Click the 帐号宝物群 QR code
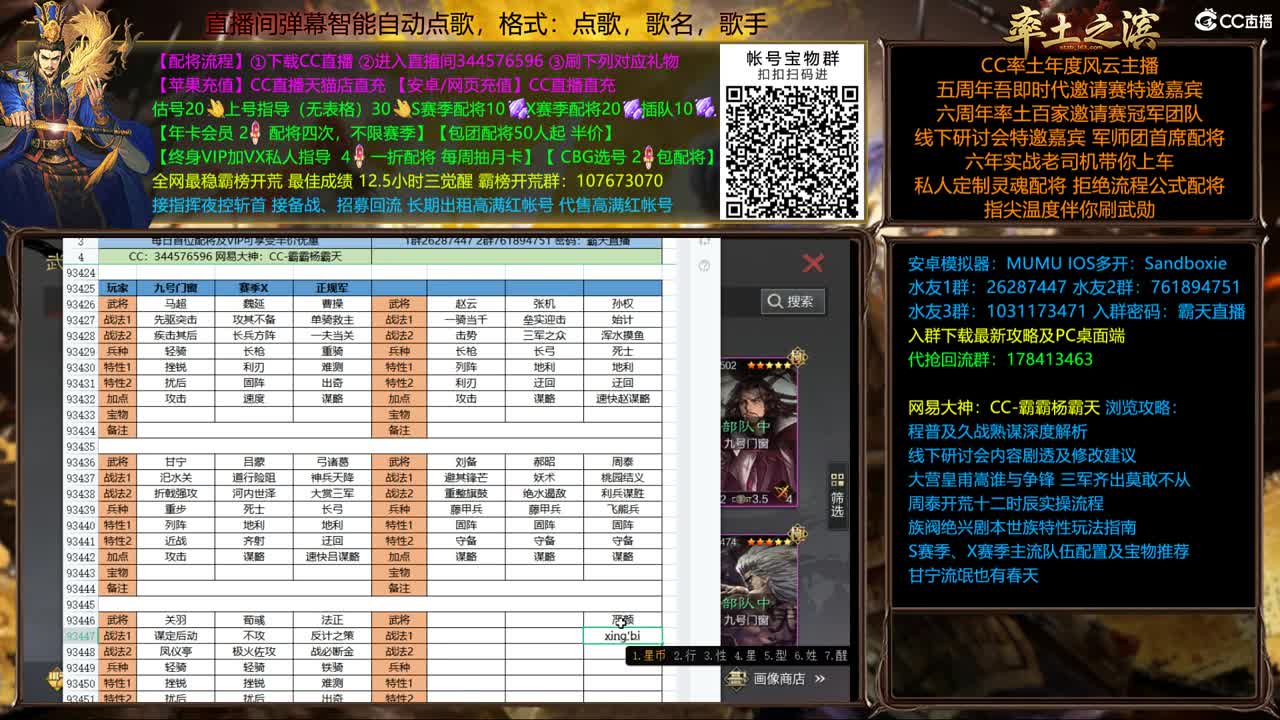 click(x=792, y=151)
